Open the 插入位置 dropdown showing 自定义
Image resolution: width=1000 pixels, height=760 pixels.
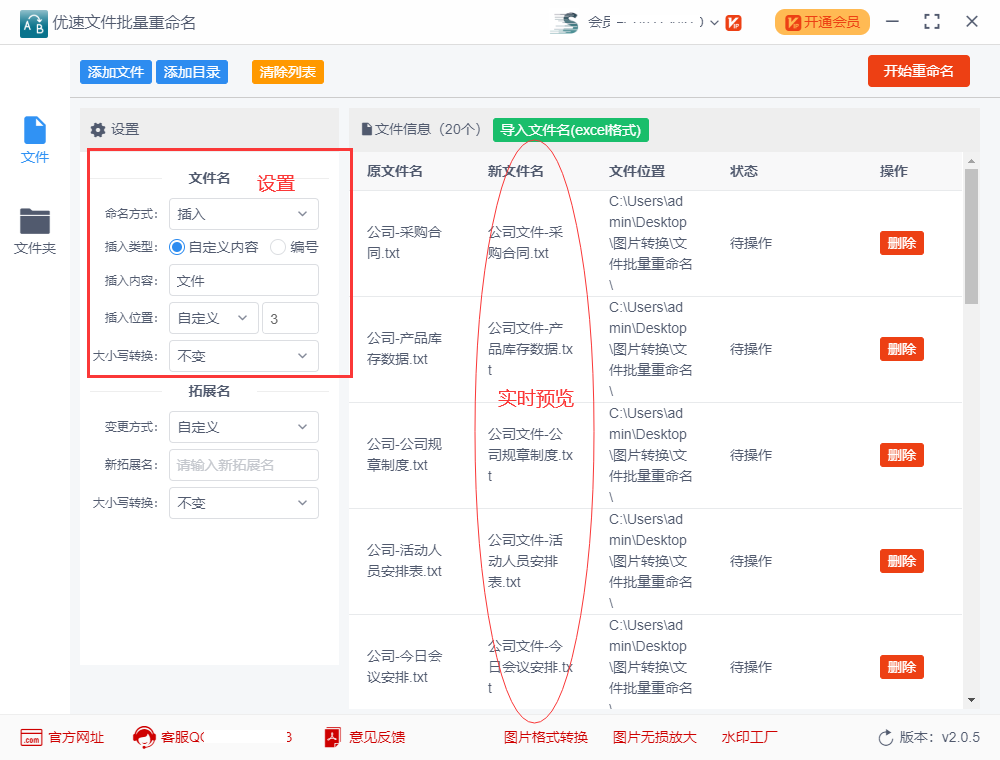(x=212, y=316)
